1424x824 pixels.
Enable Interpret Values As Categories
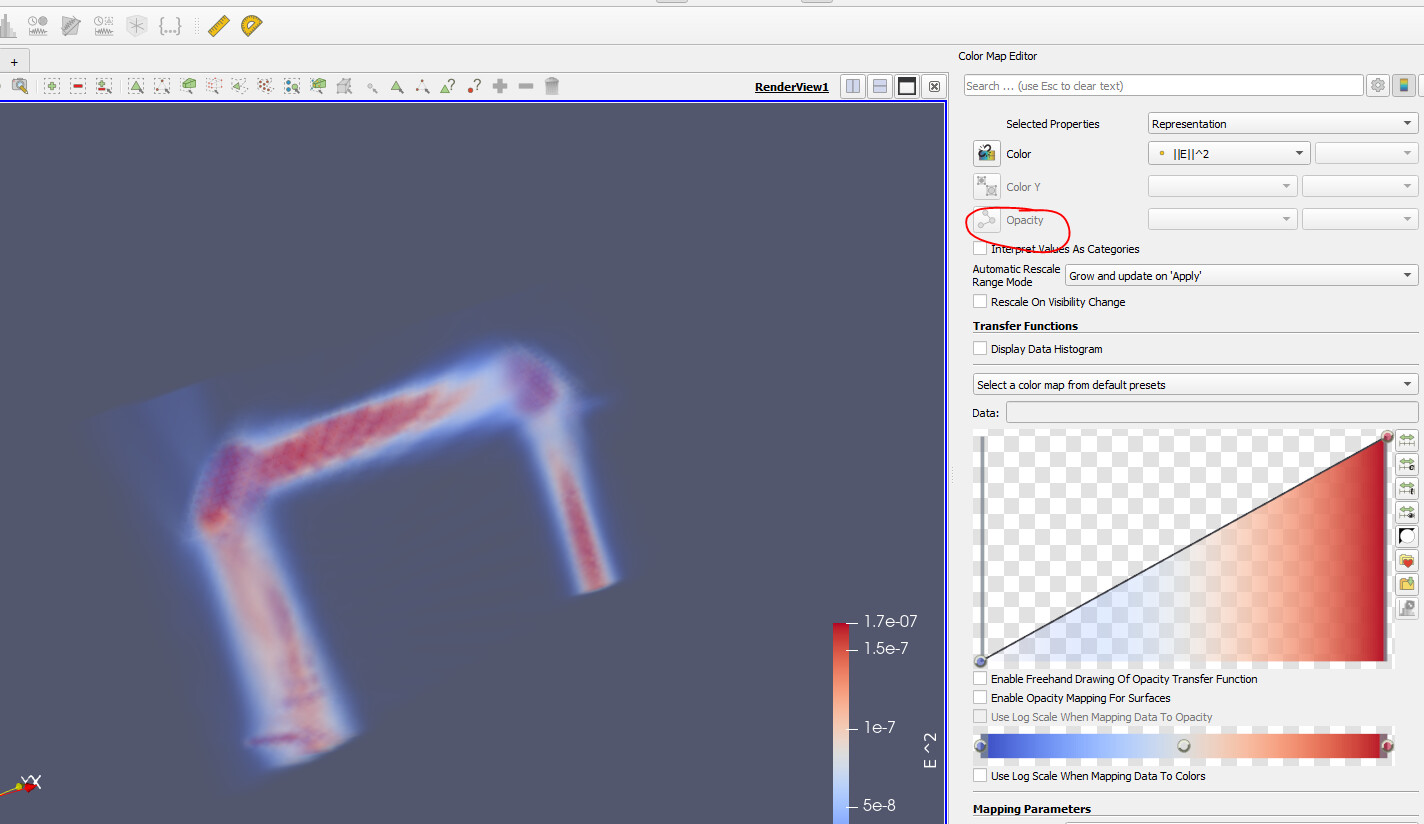pyautogui.click(x=980, y=249)
